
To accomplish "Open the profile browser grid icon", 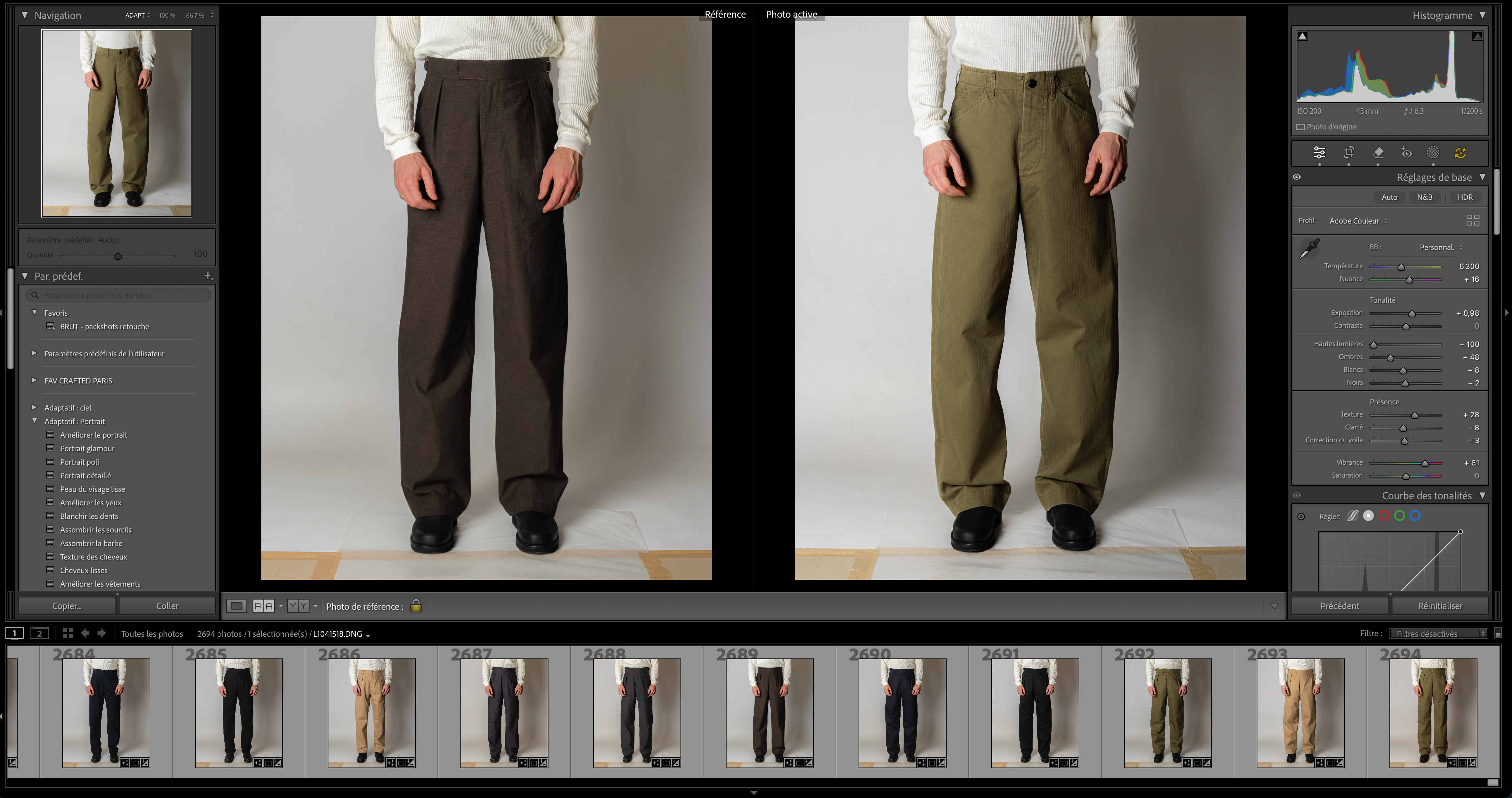I will click(x=1473, y=220).
